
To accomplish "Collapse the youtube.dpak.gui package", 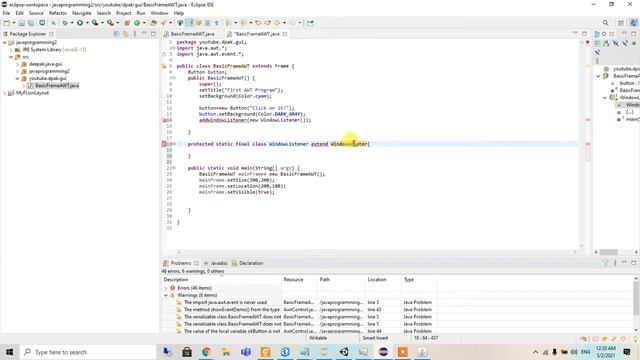I will click(18, 78).
